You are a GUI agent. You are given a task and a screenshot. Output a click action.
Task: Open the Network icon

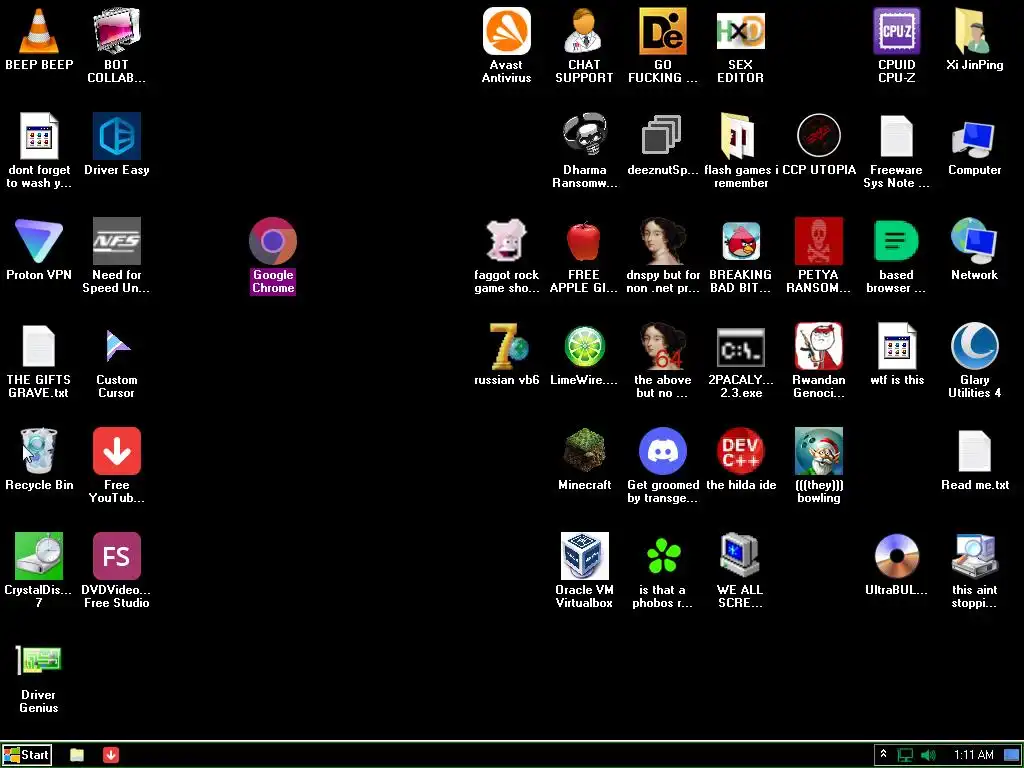974,241
